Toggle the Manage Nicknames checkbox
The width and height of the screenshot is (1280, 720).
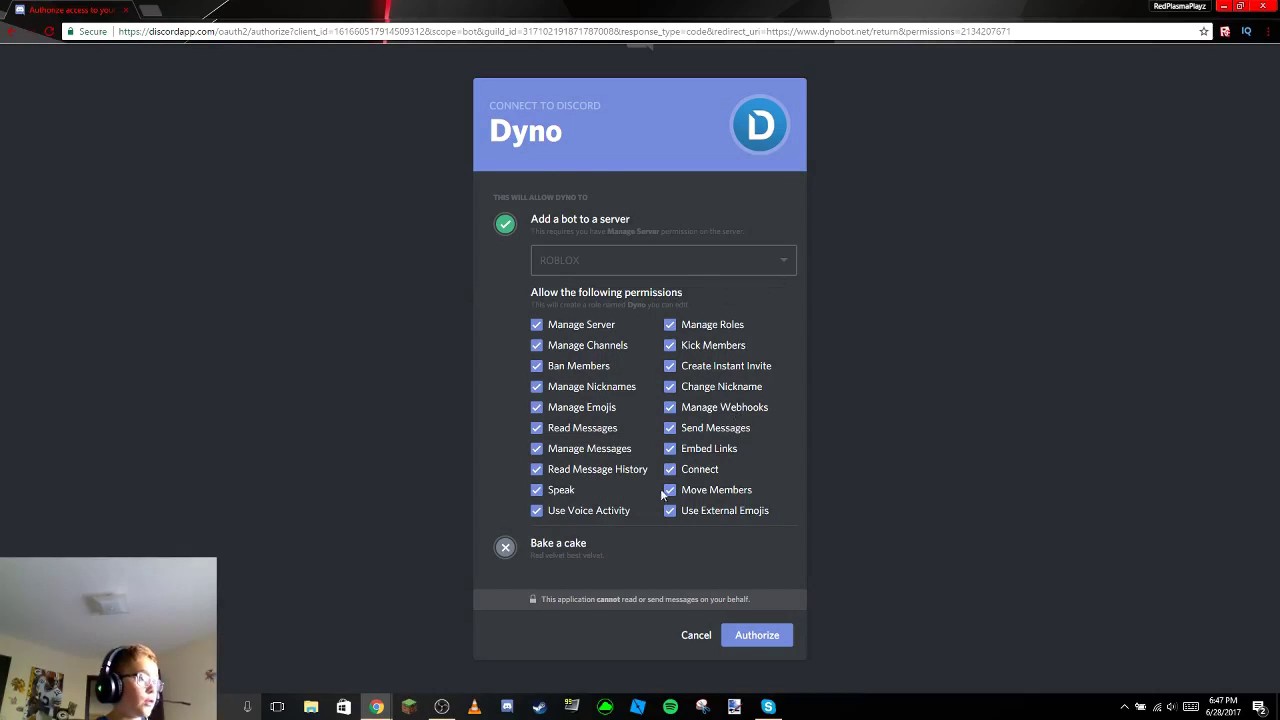coord(537,386)
